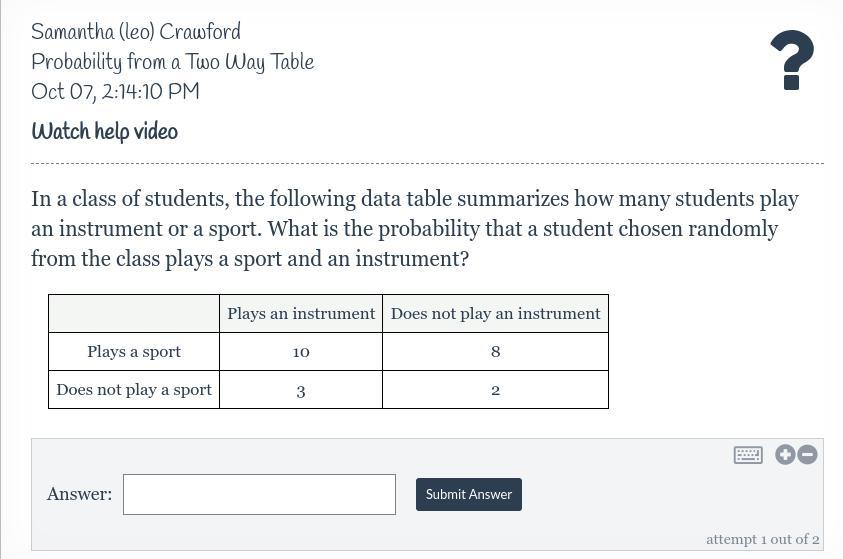
Task: Click the 'attempt 1 out of 2' text
Action: tap(762, 539)
